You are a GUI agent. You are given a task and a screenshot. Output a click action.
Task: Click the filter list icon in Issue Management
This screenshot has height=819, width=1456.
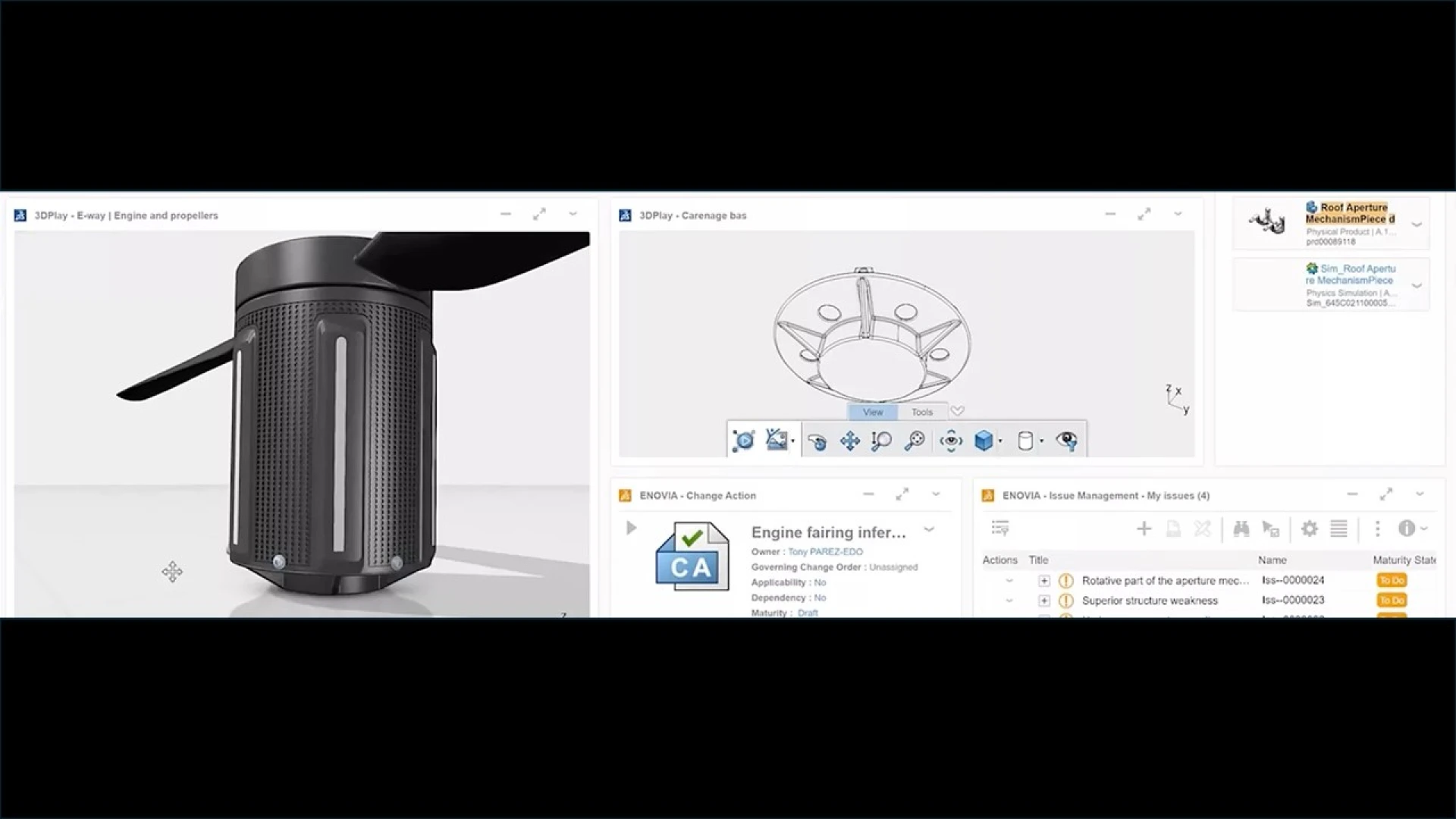click(1000, 528)
